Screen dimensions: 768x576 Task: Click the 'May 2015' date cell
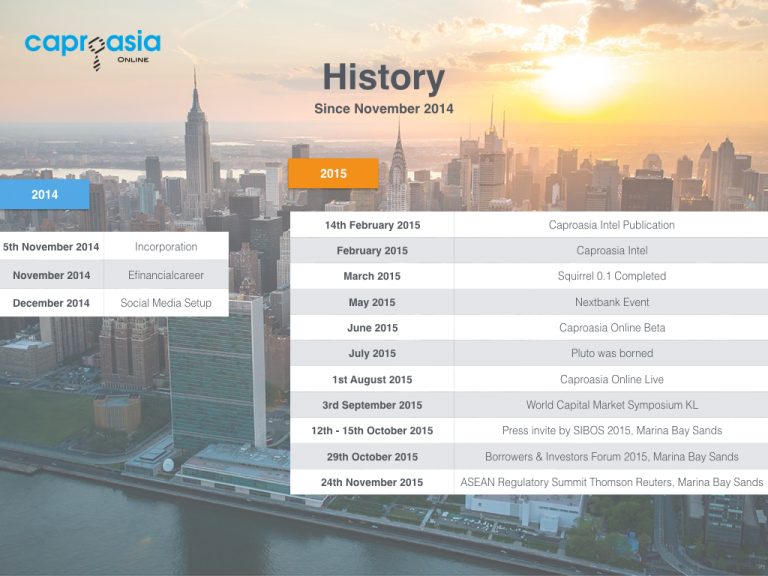pyautogui.click(x=372, y=302)
